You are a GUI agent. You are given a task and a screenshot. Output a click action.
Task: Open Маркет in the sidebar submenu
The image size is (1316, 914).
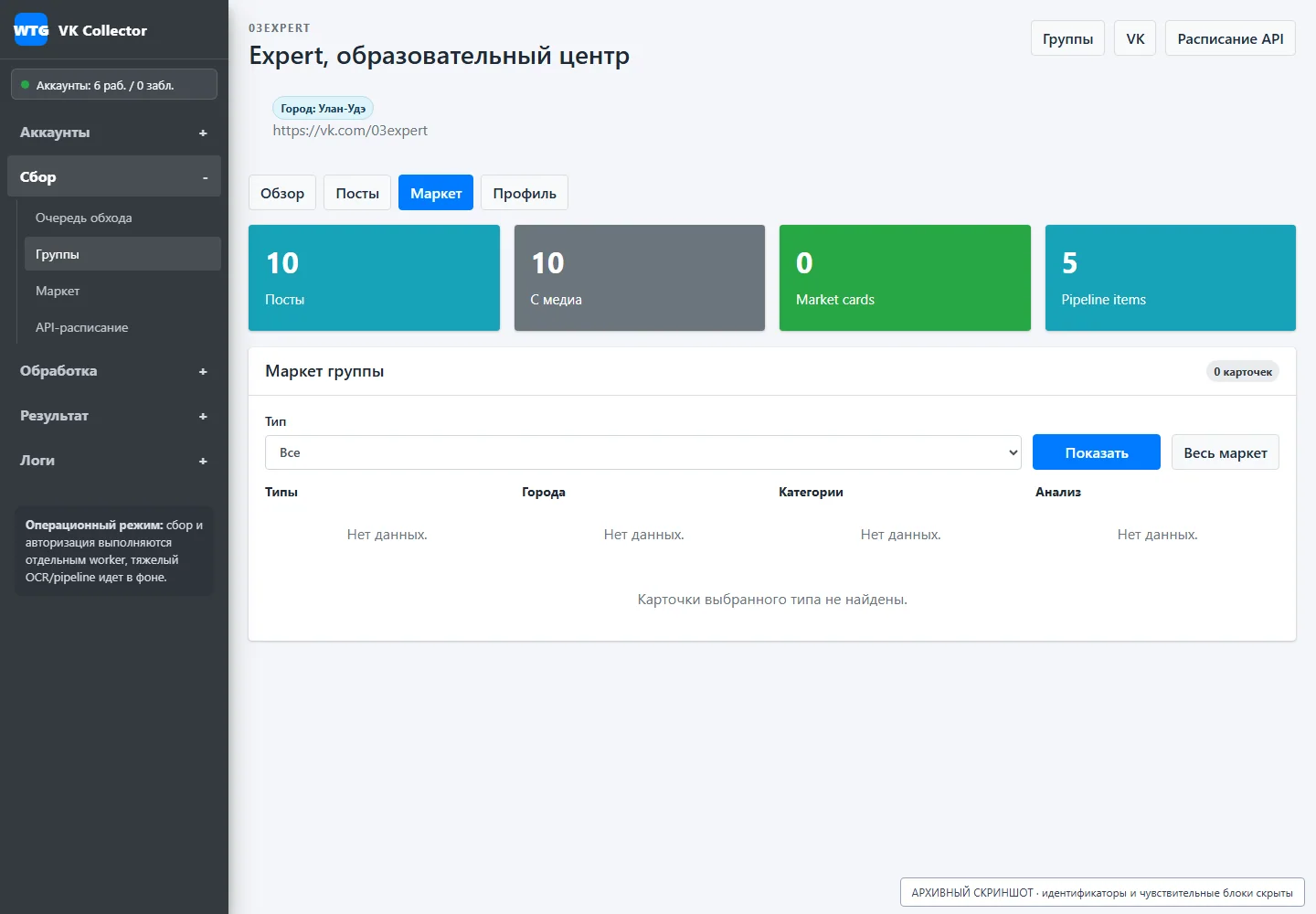[122, 291]
